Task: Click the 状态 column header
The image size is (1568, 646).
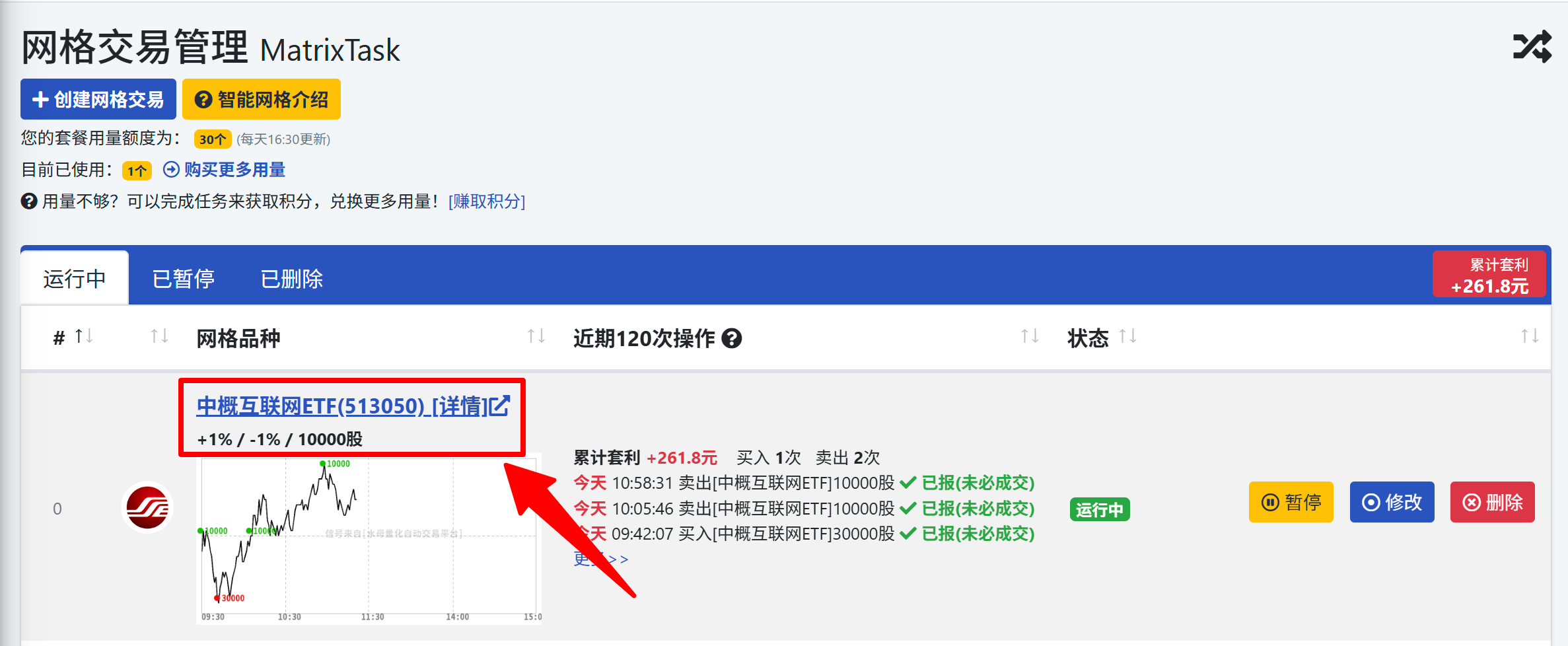Action: 1088,338
